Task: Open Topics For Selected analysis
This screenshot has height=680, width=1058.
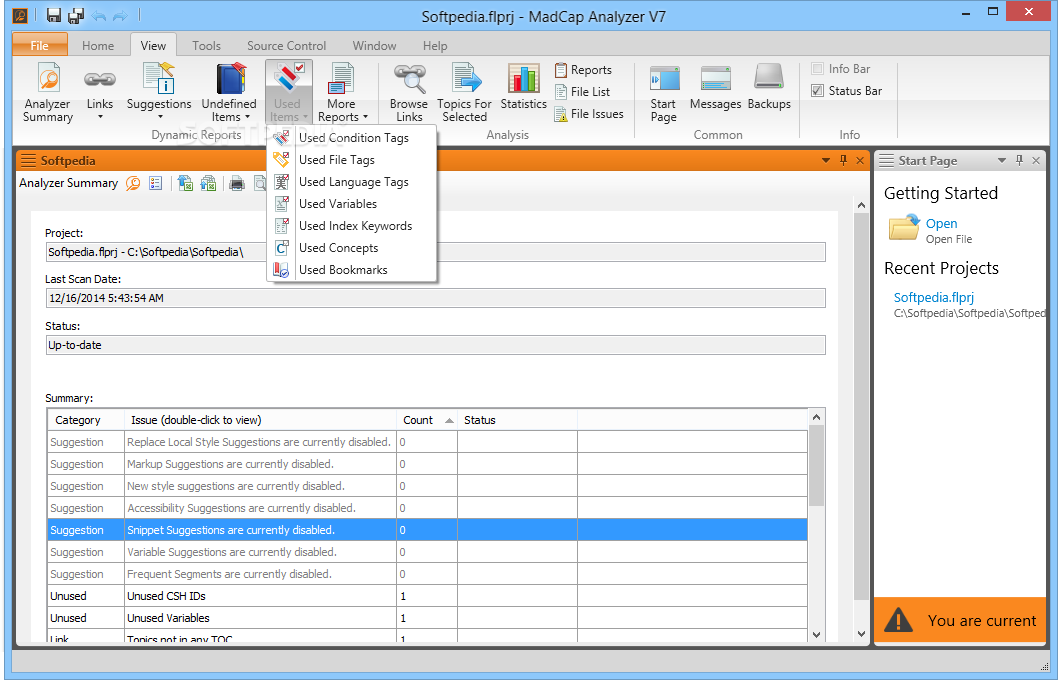Action: coord(464,92)
